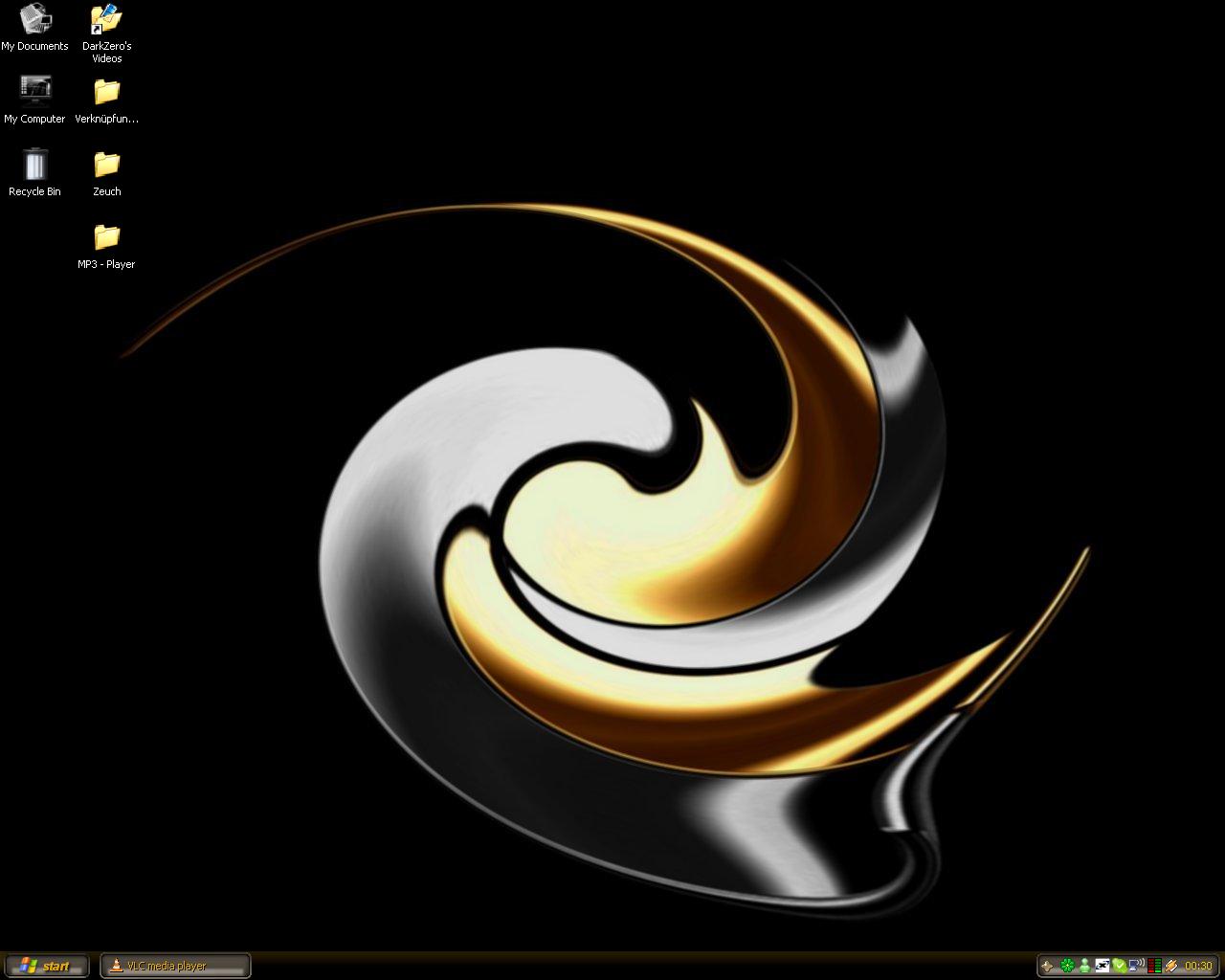Click the orange pencil tray icon
Image resolution: width=1225 pixels, height=980 pixels.
pos(1171,966)
